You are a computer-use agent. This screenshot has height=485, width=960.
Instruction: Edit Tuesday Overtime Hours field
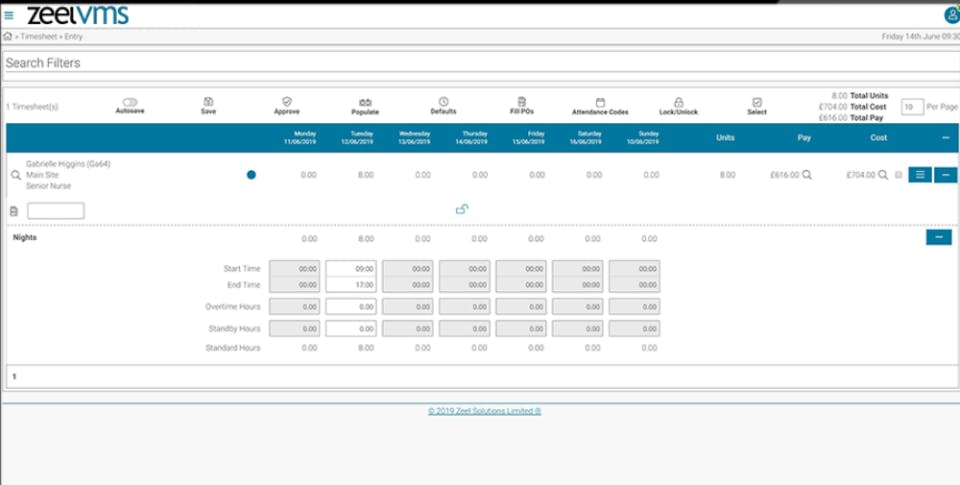click(351, 306)
